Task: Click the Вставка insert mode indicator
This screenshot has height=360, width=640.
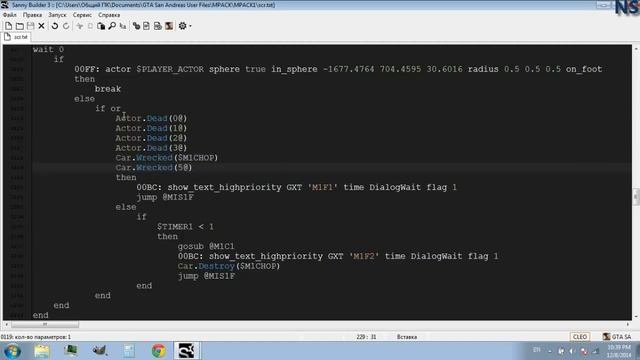Action: [x=407, y=337]
